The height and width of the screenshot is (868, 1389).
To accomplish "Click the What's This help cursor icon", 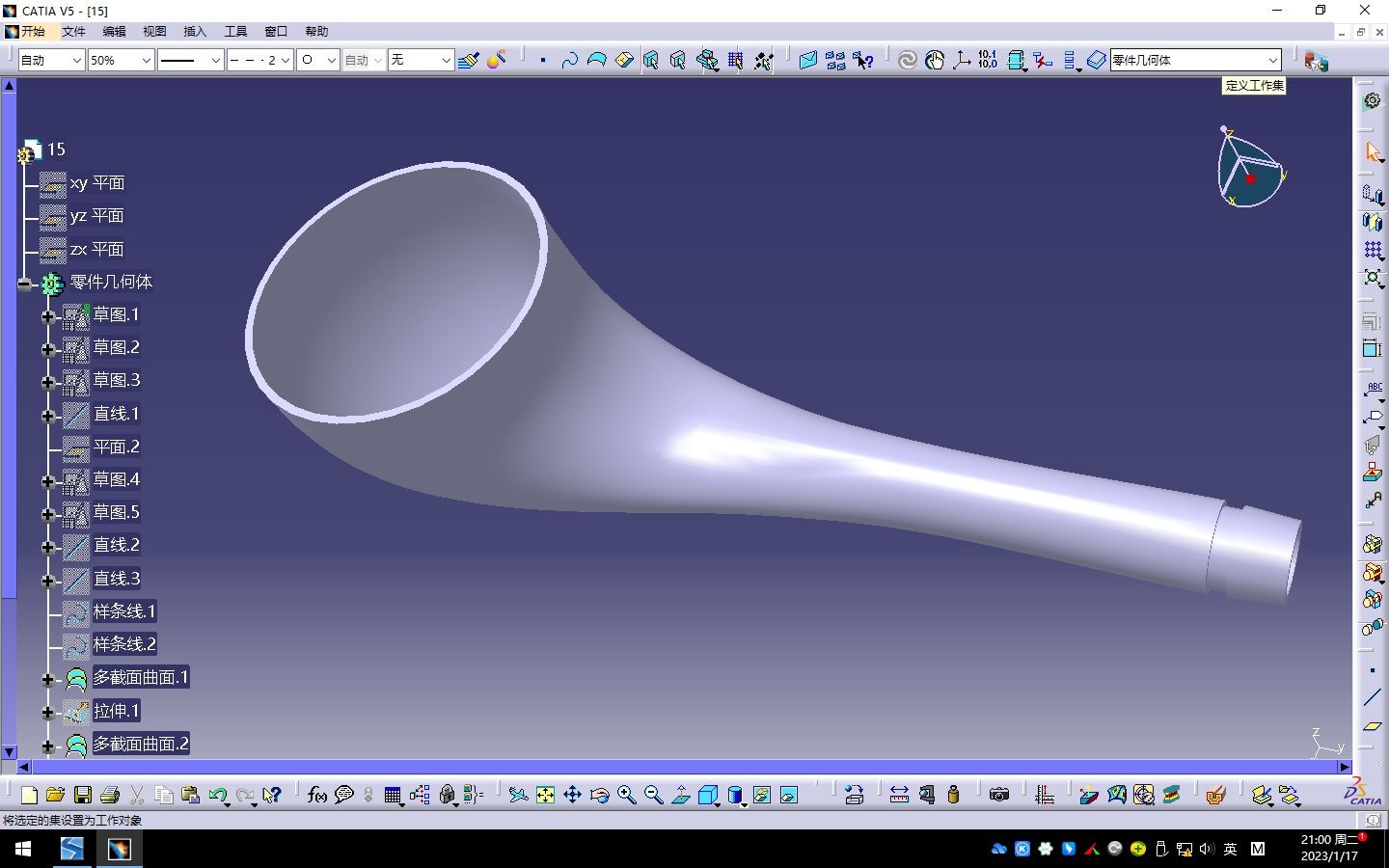I will [272, 795].
